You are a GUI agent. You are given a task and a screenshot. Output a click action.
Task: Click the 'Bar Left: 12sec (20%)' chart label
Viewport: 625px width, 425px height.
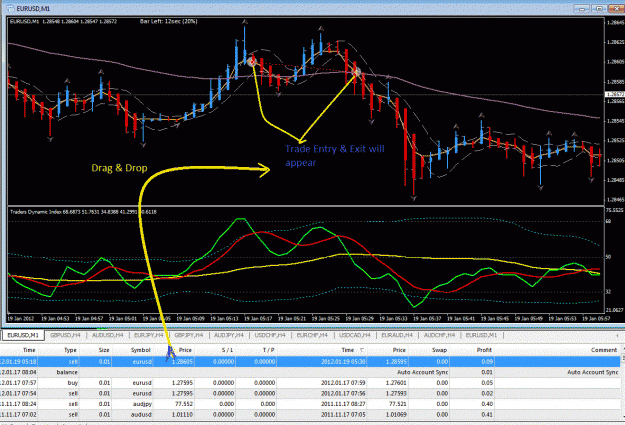[168, 21]
